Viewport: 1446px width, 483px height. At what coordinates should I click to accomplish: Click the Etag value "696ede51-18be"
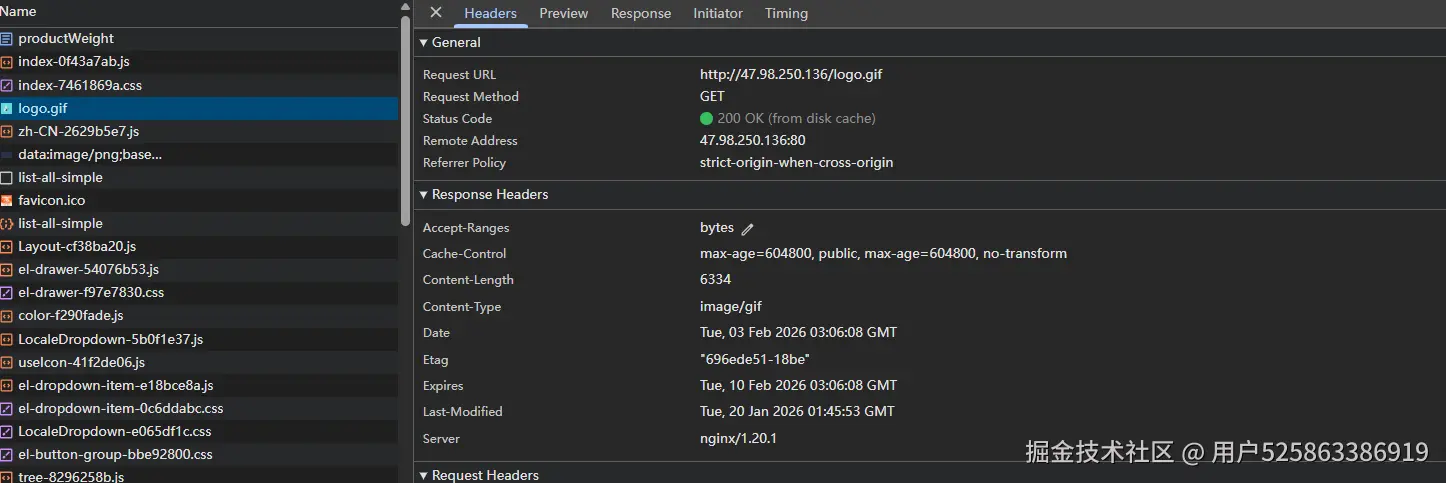755,359
